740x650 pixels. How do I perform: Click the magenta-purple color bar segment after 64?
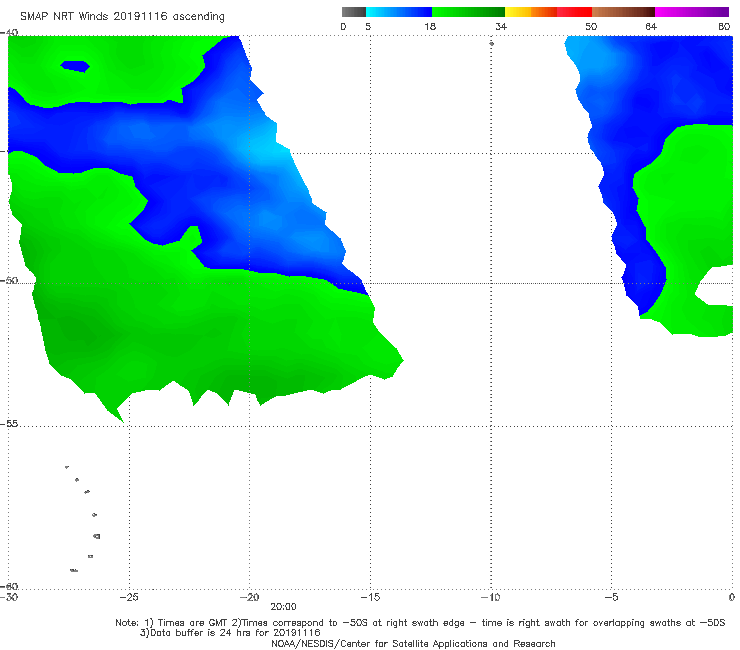pyautogui.click(x=692, y=12)
